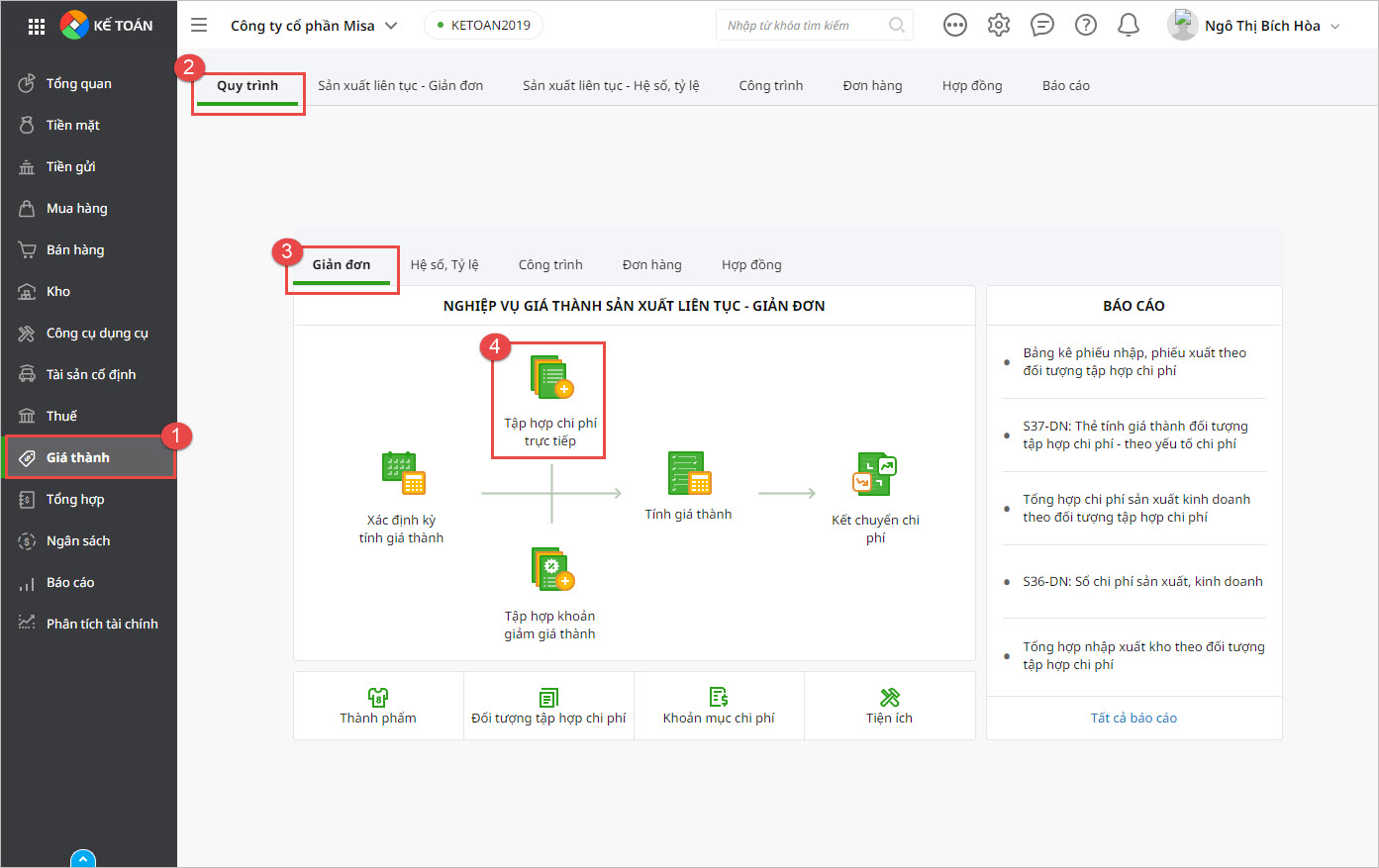Image resolution: width=1379 pixels, height=868 pixels.
Task: Open Xác định kỳ tính giá thành
Action: pyautogui.click(x=402, y=498)
